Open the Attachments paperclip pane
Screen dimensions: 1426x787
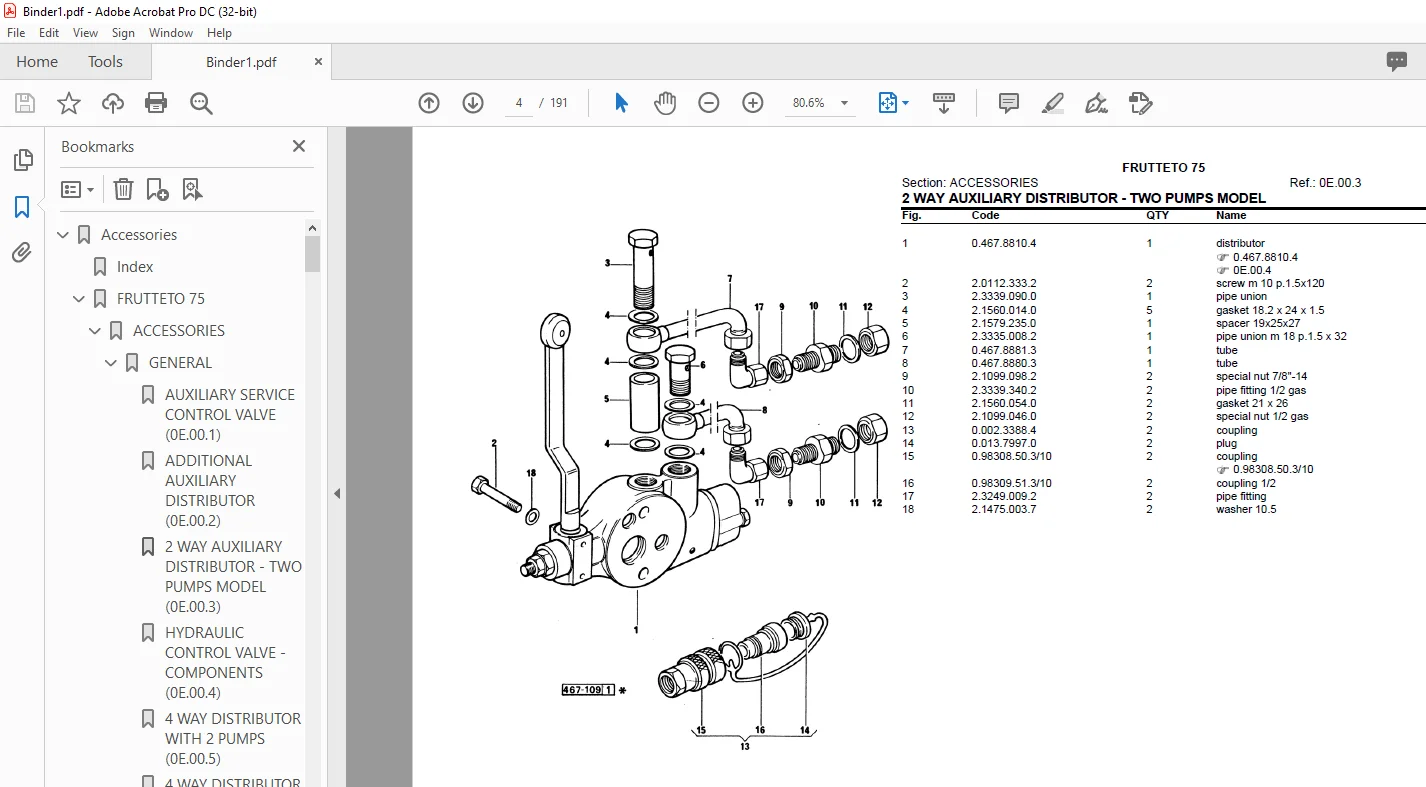(x=22, y=253)
